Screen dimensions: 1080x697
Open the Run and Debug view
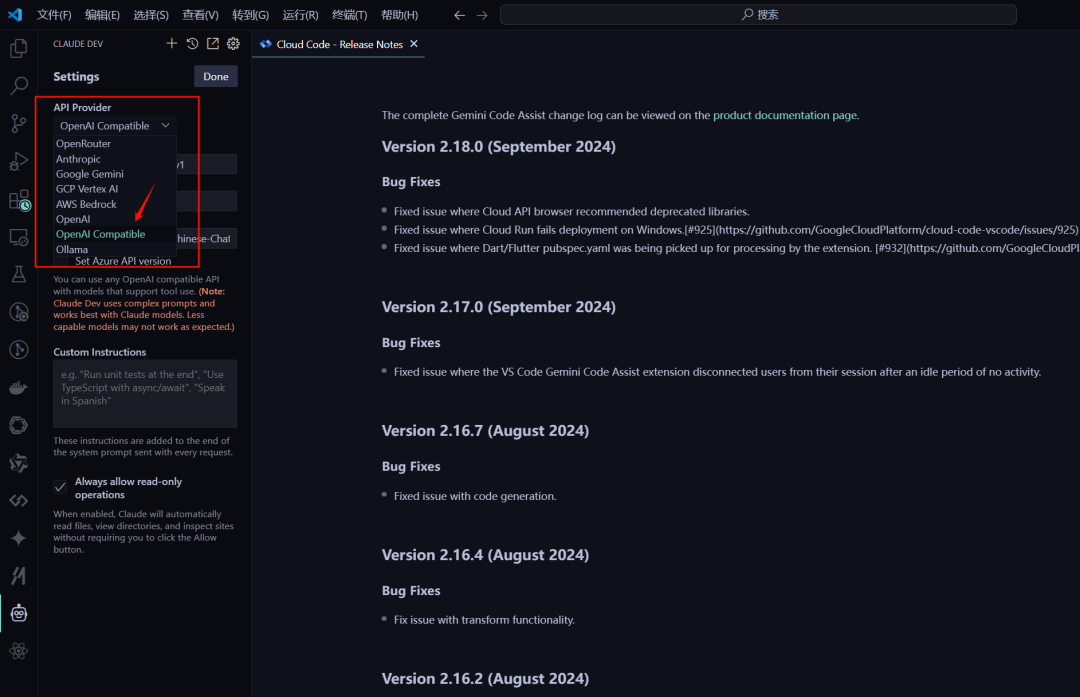19,161
